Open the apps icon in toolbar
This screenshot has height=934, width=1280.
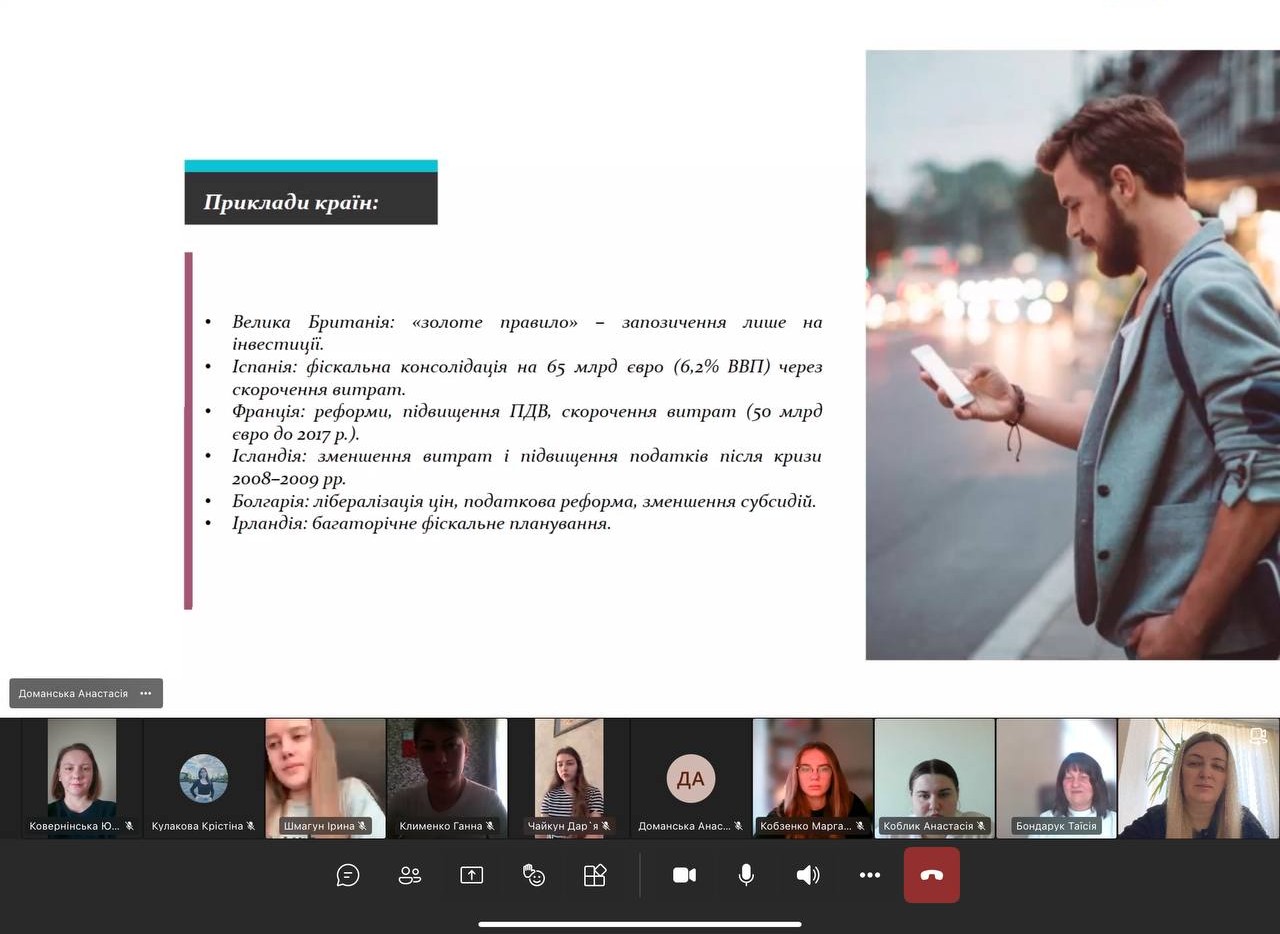click(x=595, y=875)
